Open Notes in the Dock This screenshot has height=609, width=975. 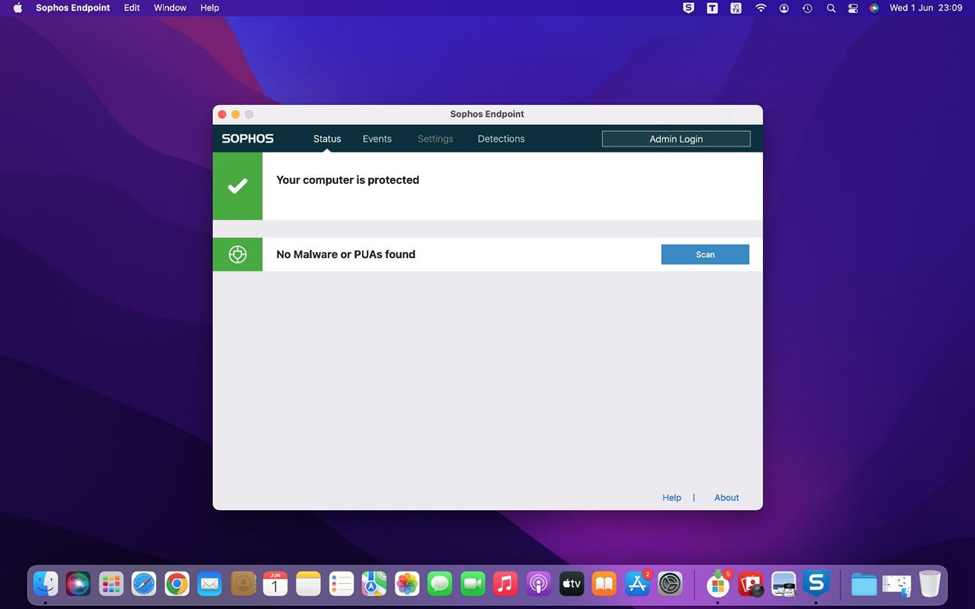[x=308, y=584]
